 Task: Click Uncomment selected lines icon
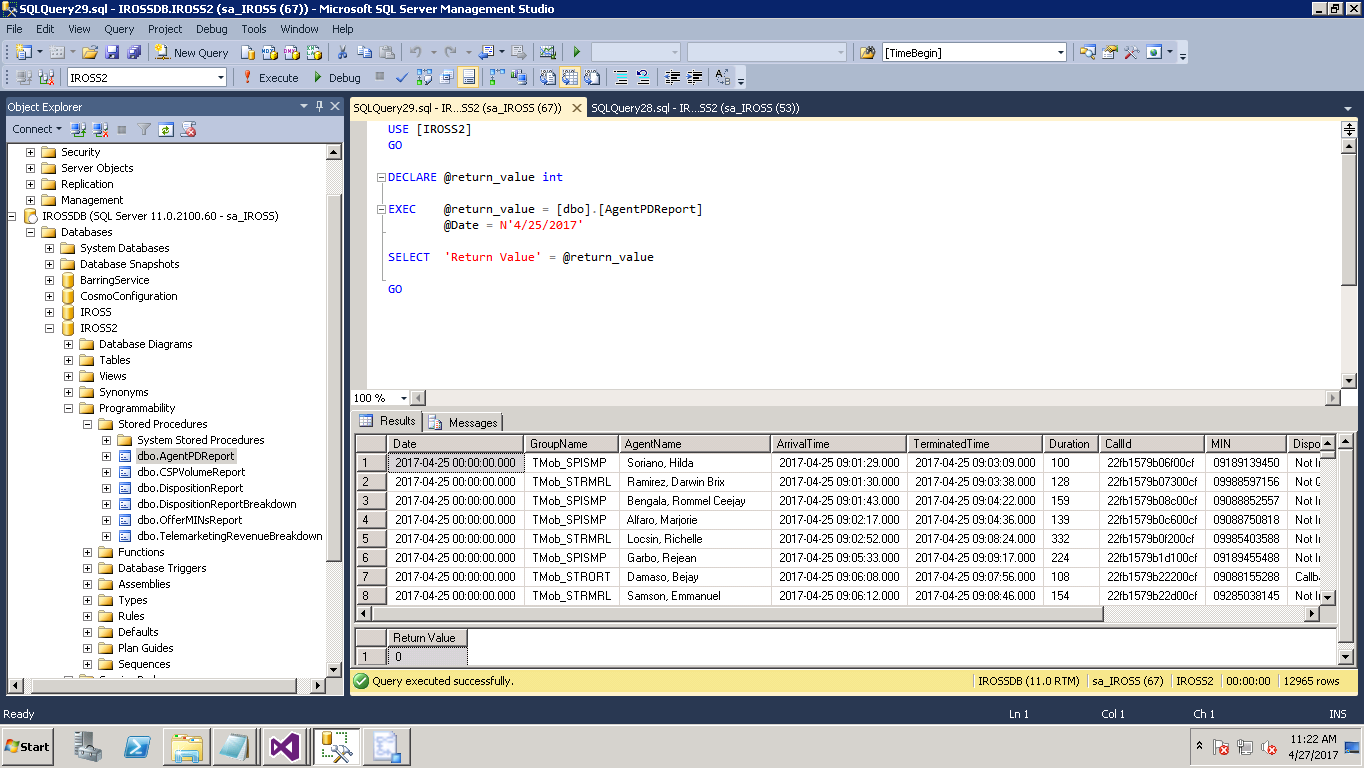click(642, 77)
